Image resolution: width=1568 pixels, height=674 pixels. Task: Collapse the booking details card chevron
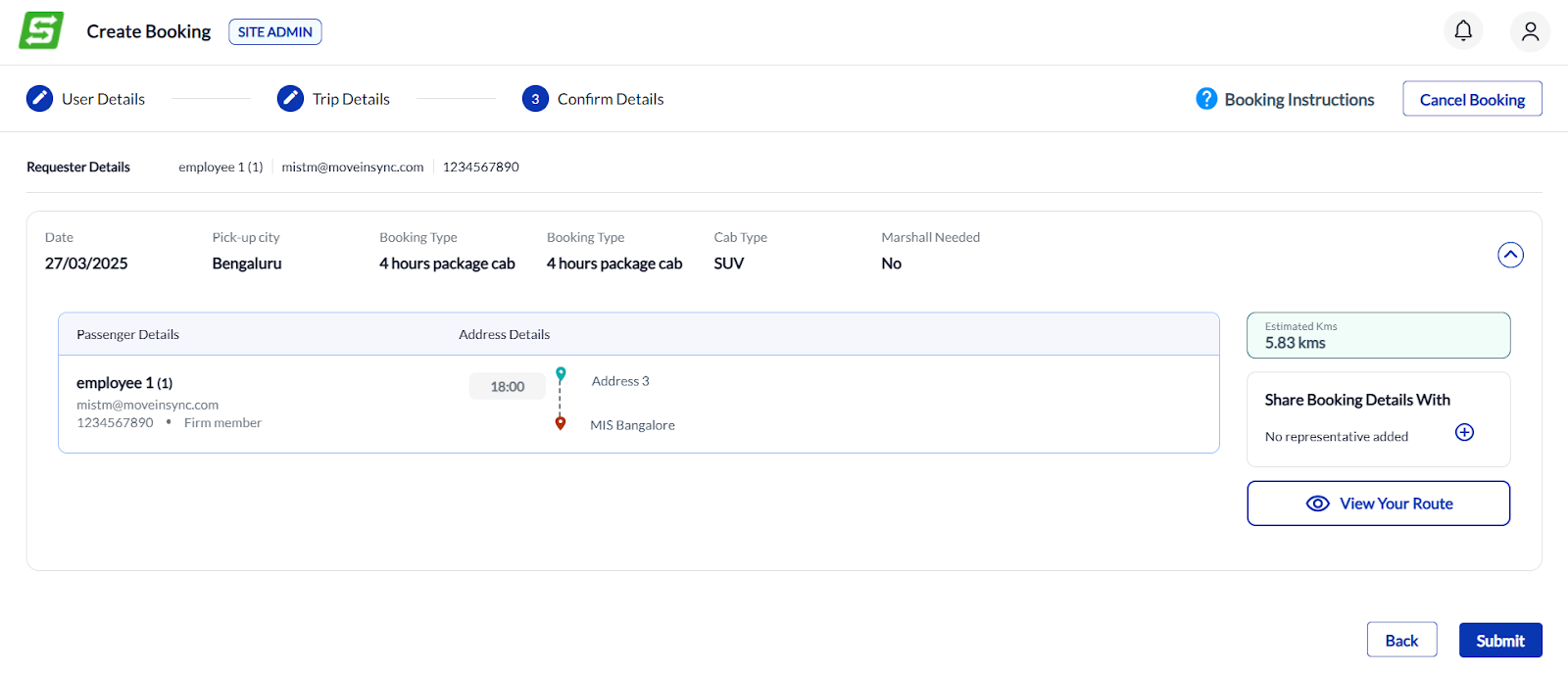click(1510, 255)
